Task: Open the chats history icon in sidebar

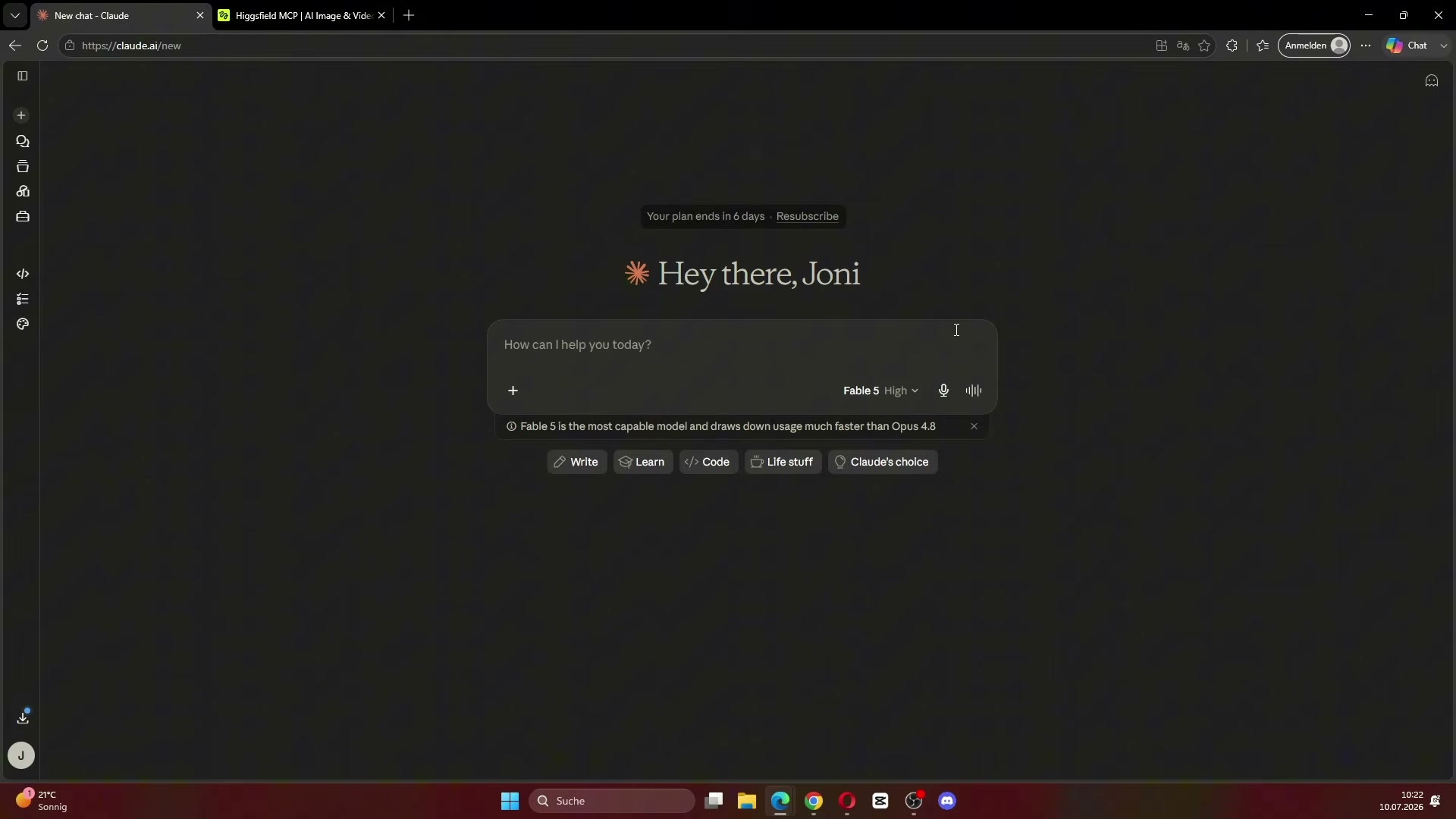Action: 23,141
